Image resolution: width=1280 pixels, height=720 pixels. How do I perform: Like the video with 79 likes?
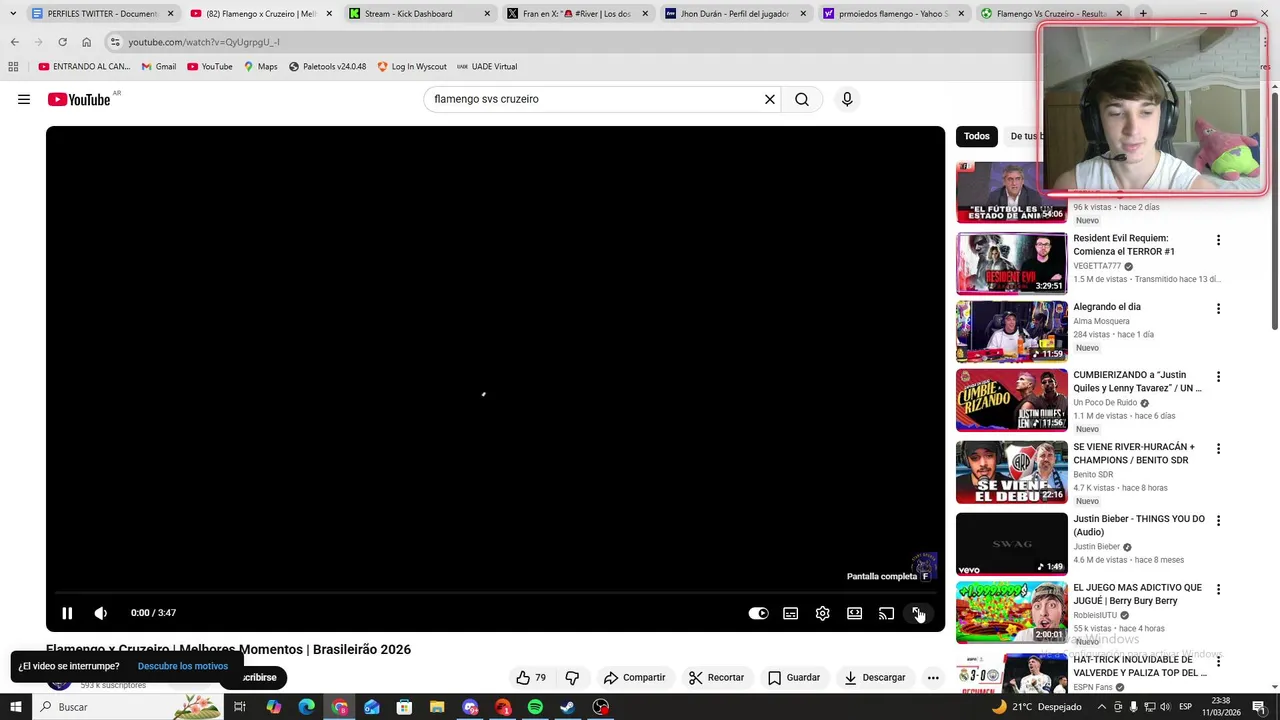pos(531,677)
